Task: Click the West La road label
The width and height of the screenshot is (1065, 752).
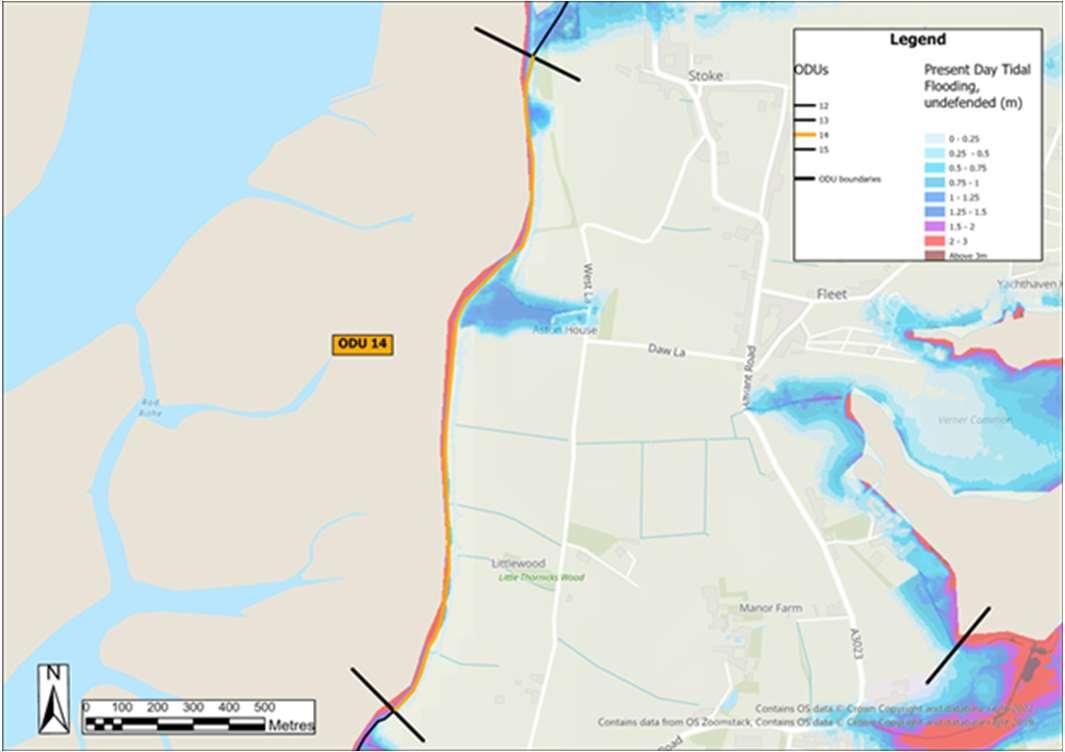Action: pos(588,283)
